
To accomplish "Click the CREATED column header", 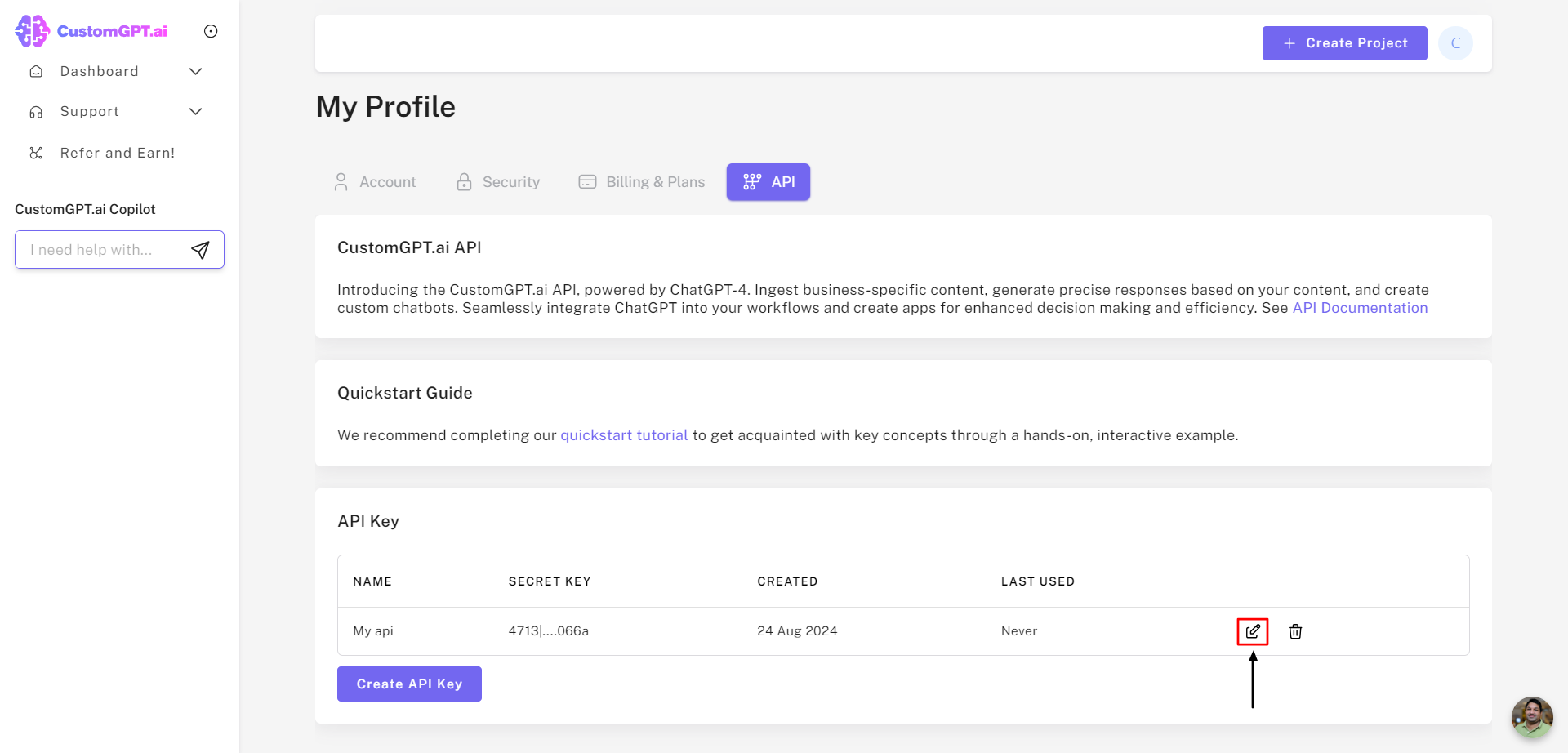I will [x=787, y=581].
